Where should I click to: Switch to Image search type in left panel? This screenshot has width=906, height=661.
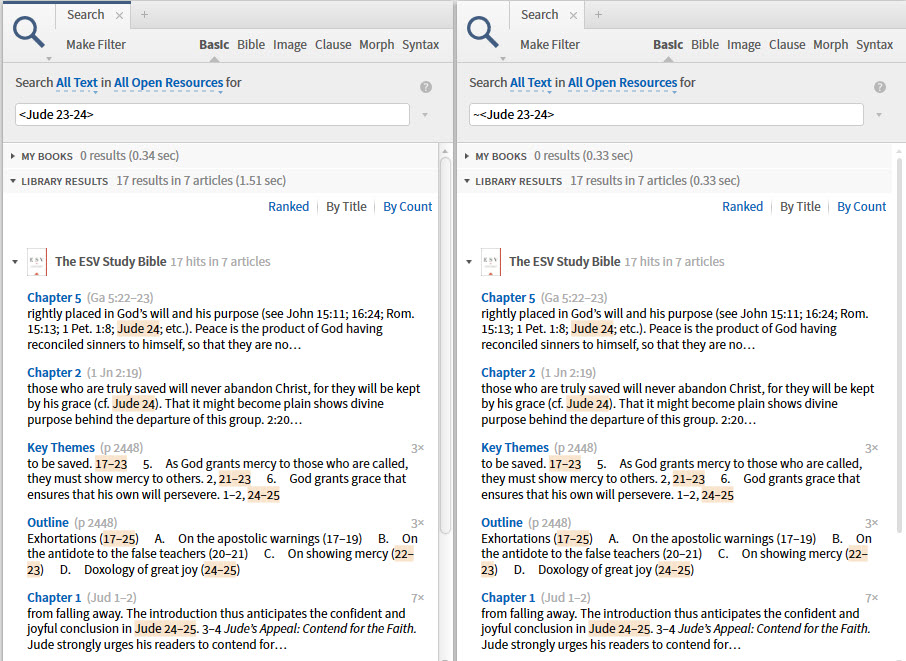tap(290, 44)
